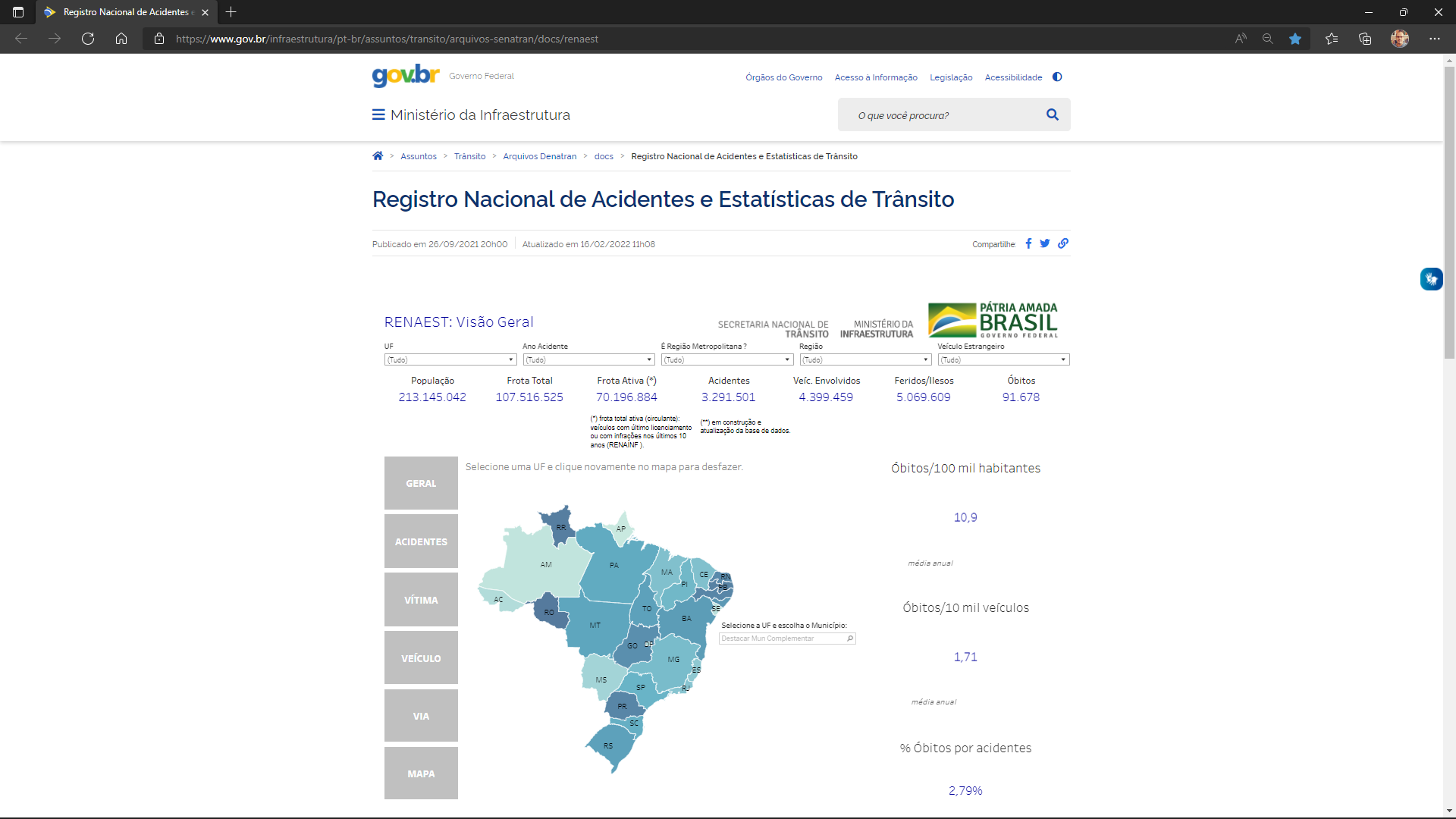This screenshot has height=819, width=1456.
Task: Open Veículo Estrangeiro dropdown
Action: coord(1003,360)
